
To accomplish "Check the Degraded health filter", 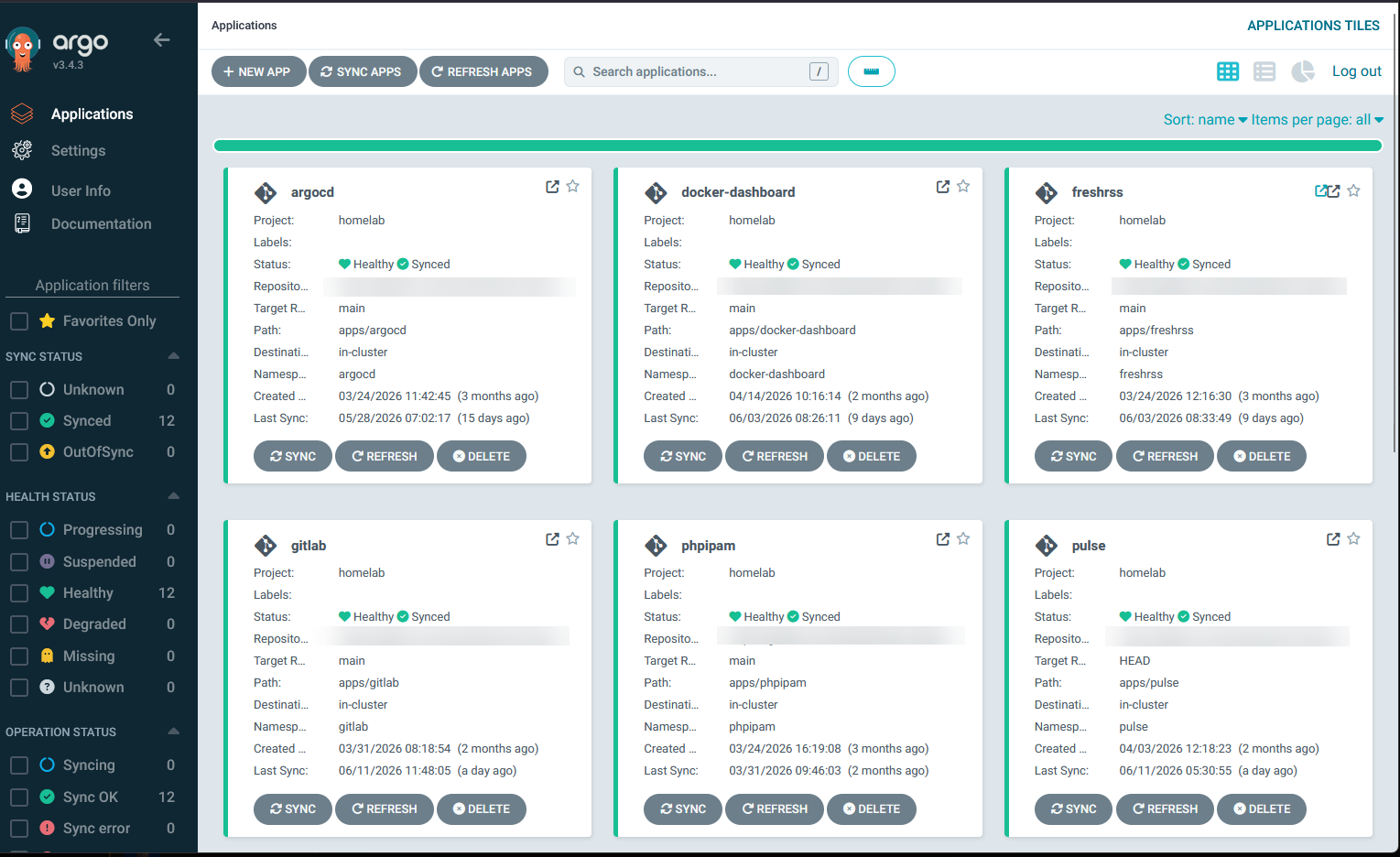I will click(18, 624).
